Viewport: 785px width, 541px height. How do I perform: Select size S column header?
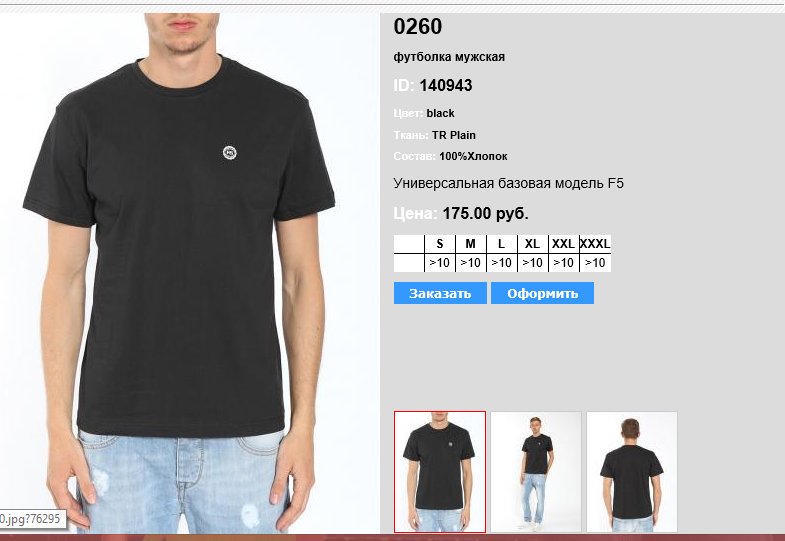click(440, 244)
